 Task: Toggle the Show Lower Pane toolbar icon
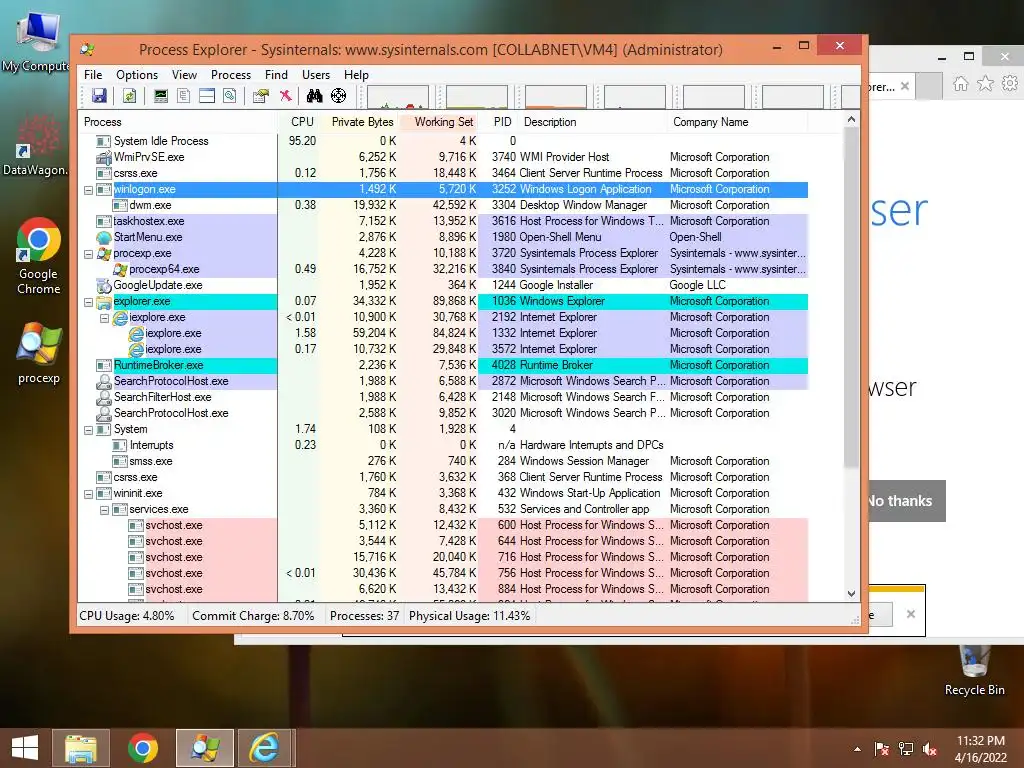point(207,96)
